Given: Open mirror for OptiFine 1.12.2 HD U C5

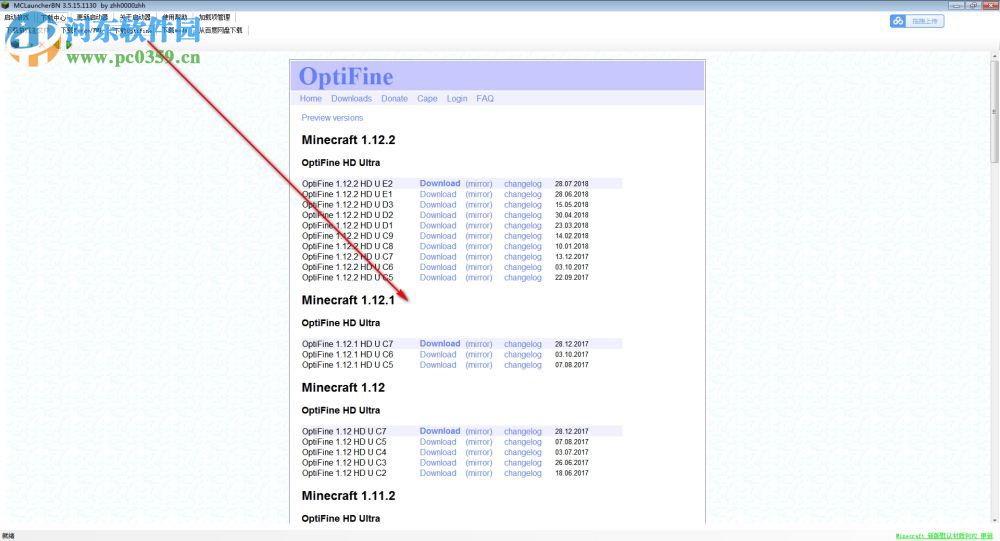Looking at the screenshot, I should 479,277.
